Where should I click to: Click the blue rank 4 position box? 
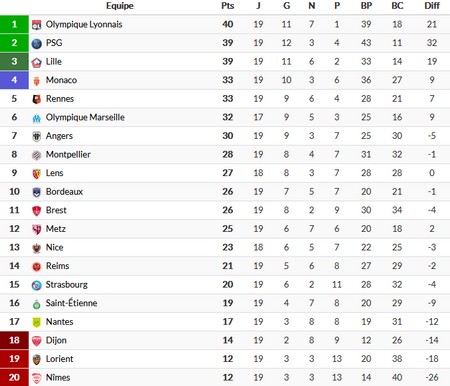(x=14, y=80)
